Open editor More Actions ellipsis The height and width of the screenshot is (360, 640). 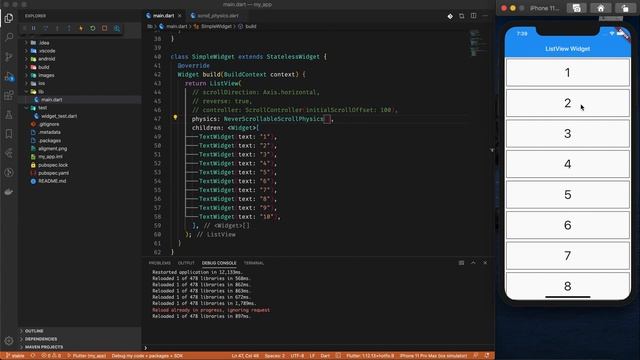(x=485, y=16)
